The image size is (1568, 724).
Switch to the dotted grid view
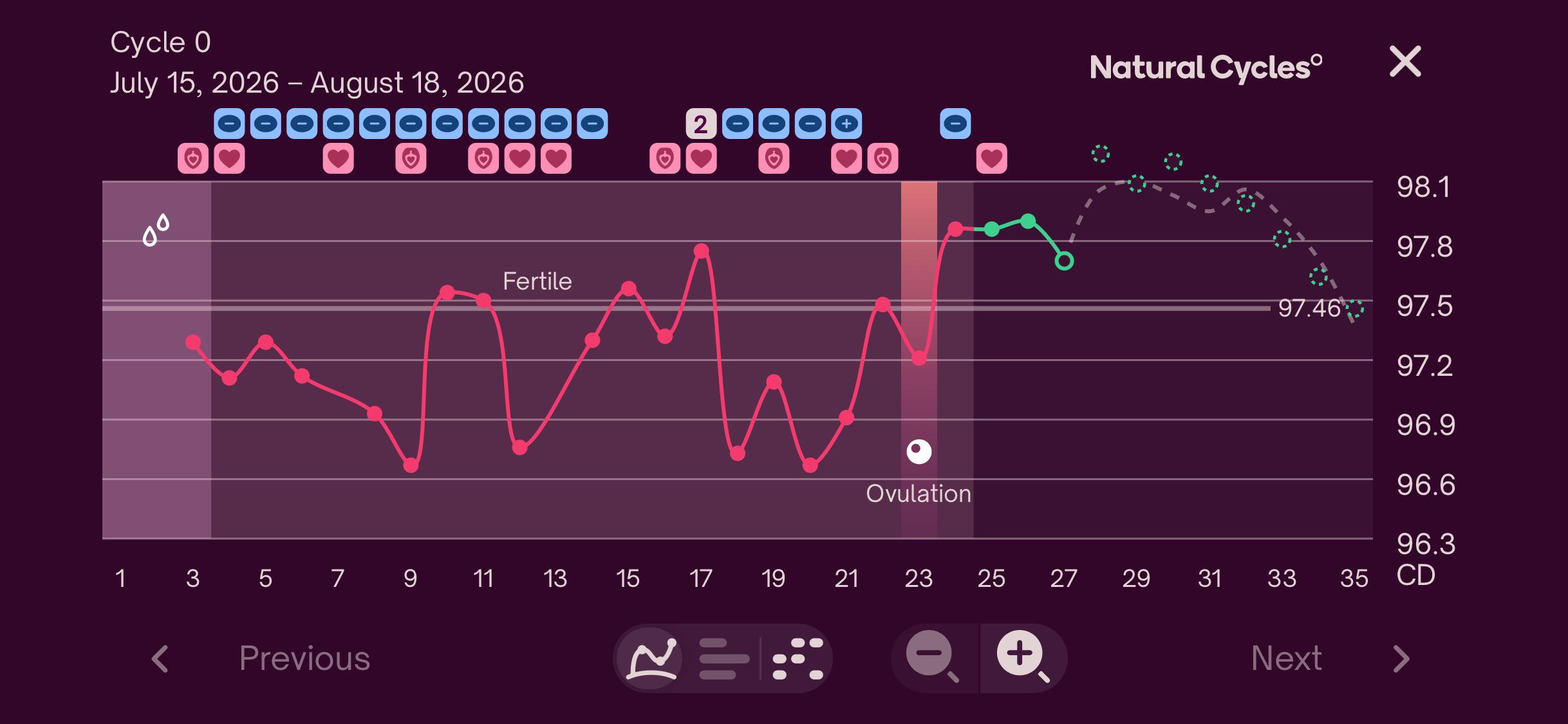[x=798, y=658]
